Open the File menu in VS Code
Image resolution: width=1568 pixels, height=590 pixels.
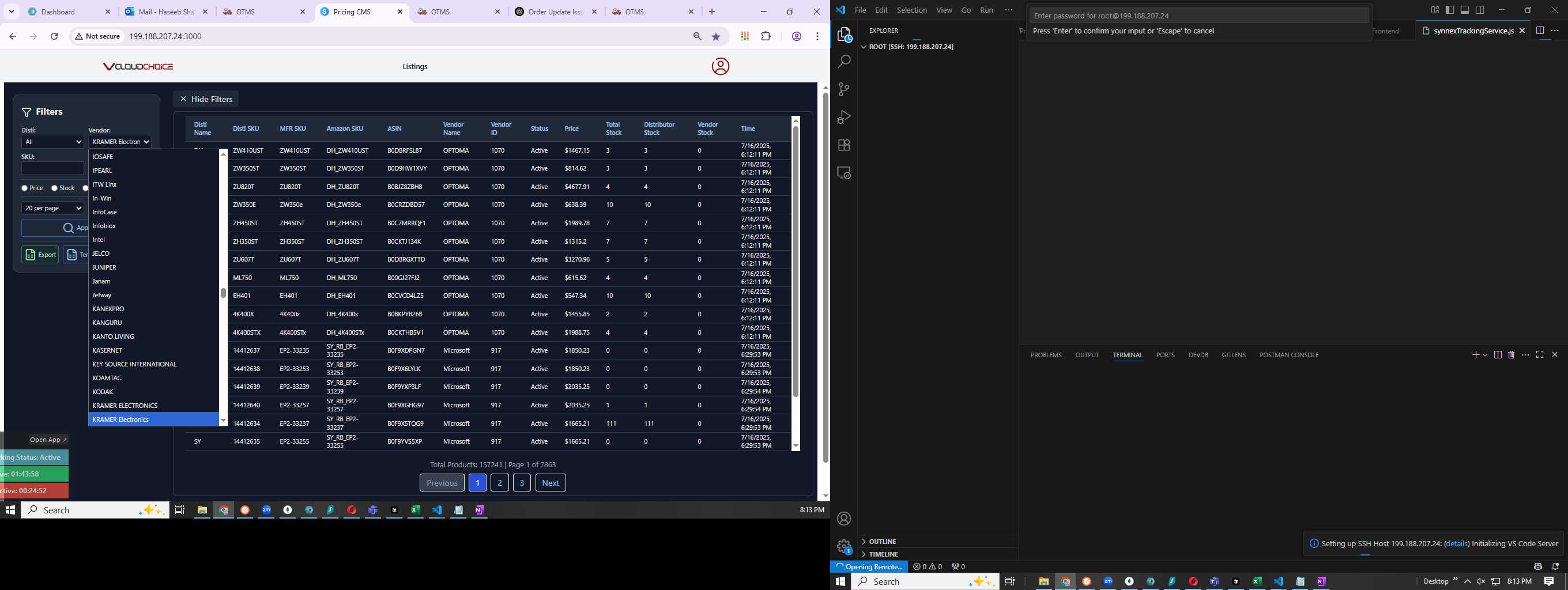tap(860, 10)
